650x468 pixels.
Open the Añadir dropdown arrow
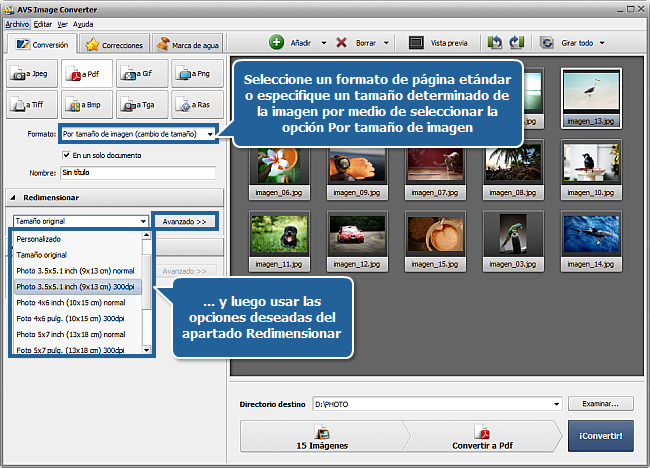click(x=324, y=43)
